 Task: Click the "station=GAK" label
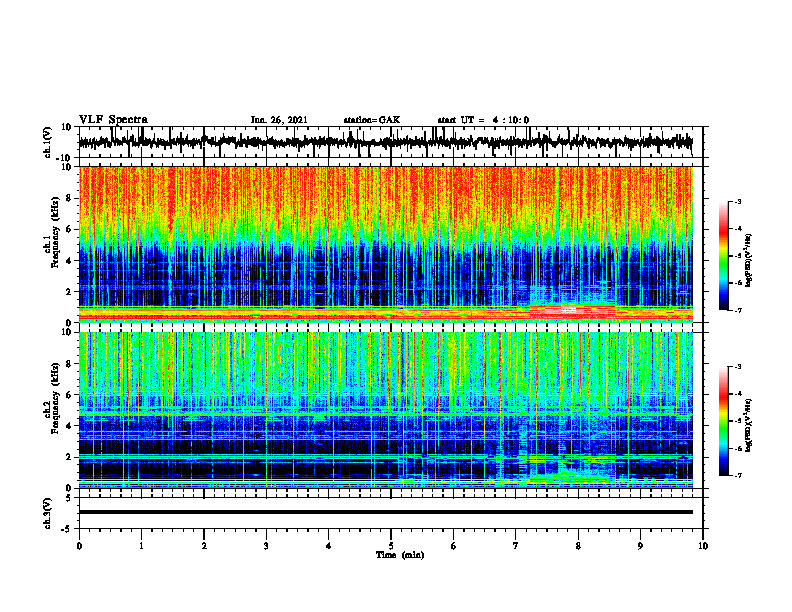(372, 120)
